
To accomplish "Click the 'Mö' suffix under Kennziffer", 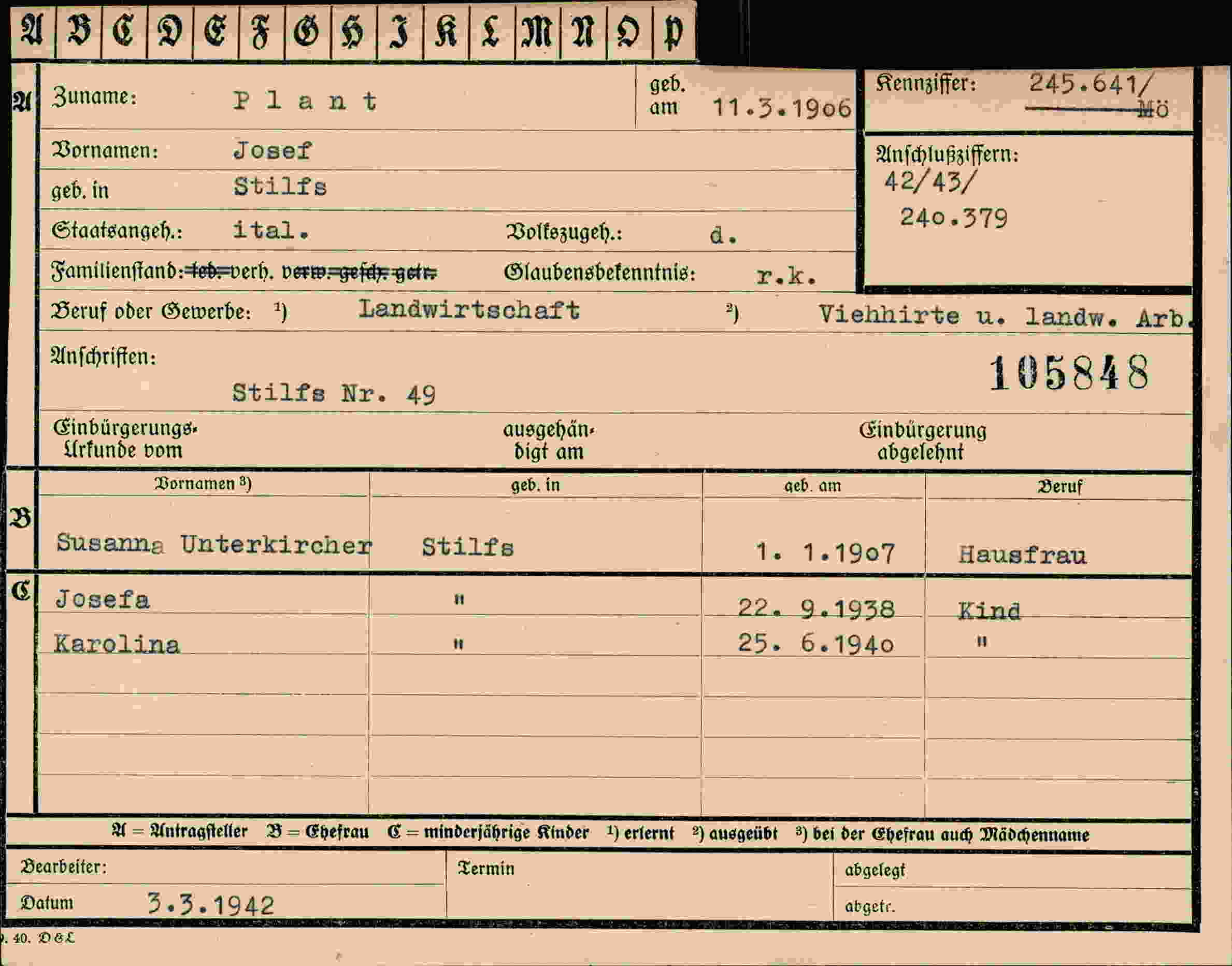I will pos(1153,109).
